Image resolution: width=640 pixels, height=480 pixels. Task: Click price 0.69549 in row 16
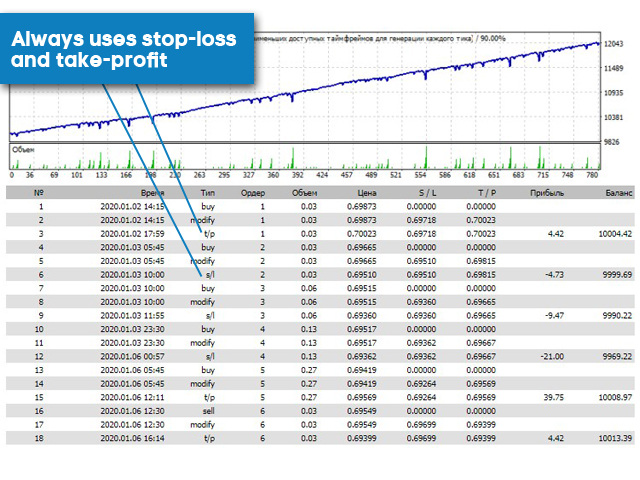362,411
